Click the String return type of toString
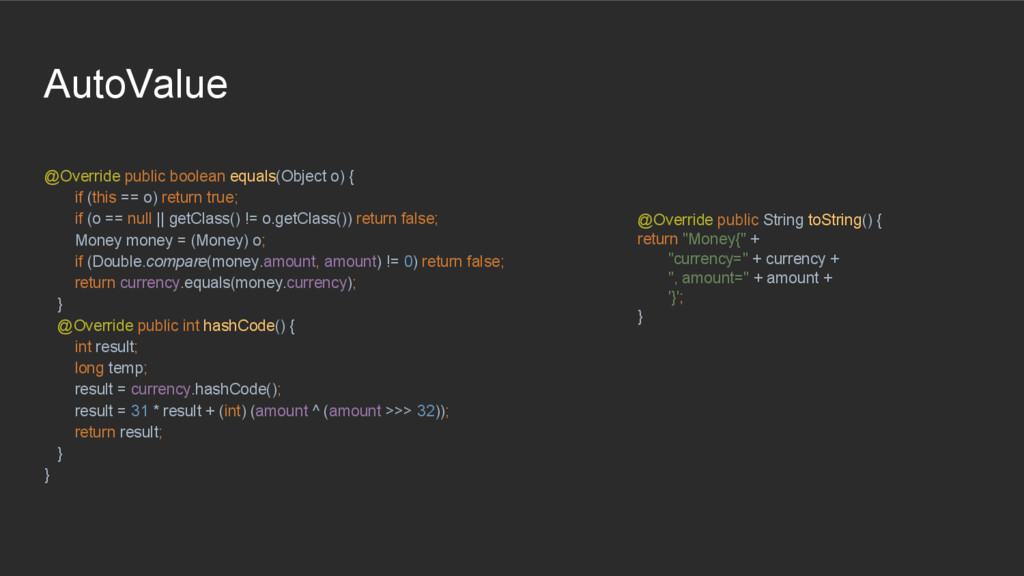Image resolution: width=1024 pixels, height=576 pixels. pos(783,220)
